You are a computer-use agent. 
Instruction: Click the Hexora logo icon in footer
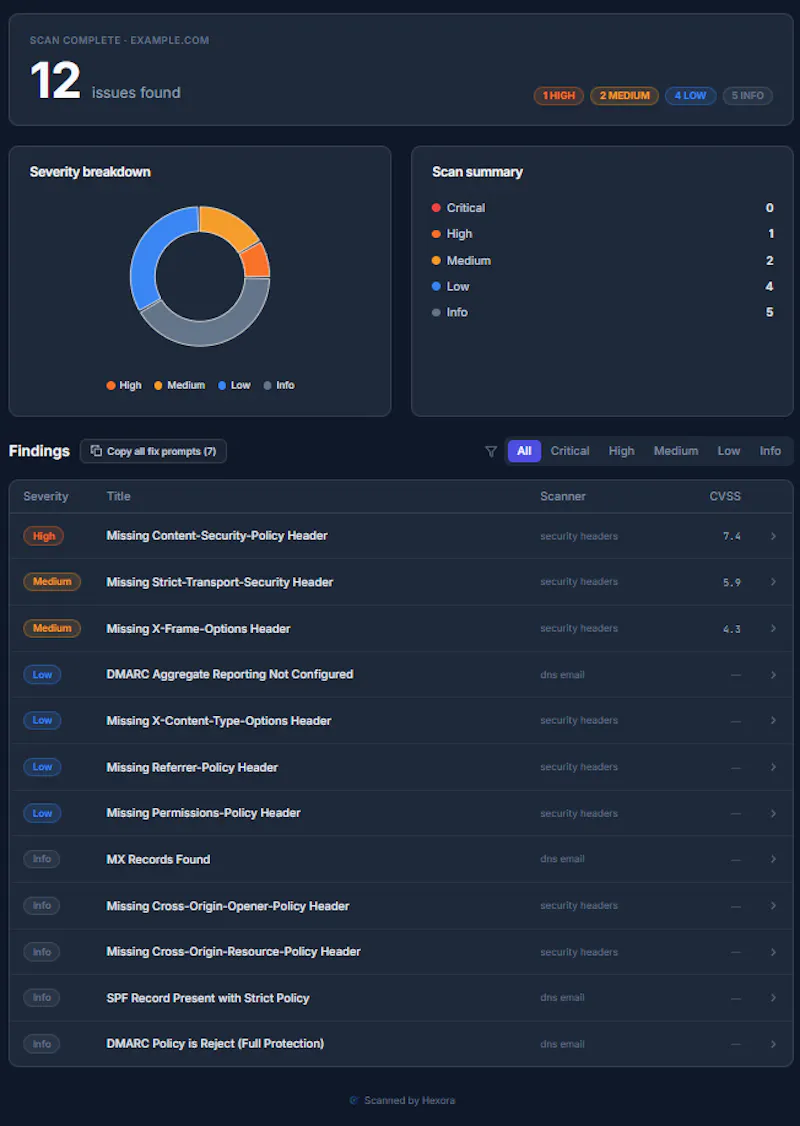[353, 1100]
